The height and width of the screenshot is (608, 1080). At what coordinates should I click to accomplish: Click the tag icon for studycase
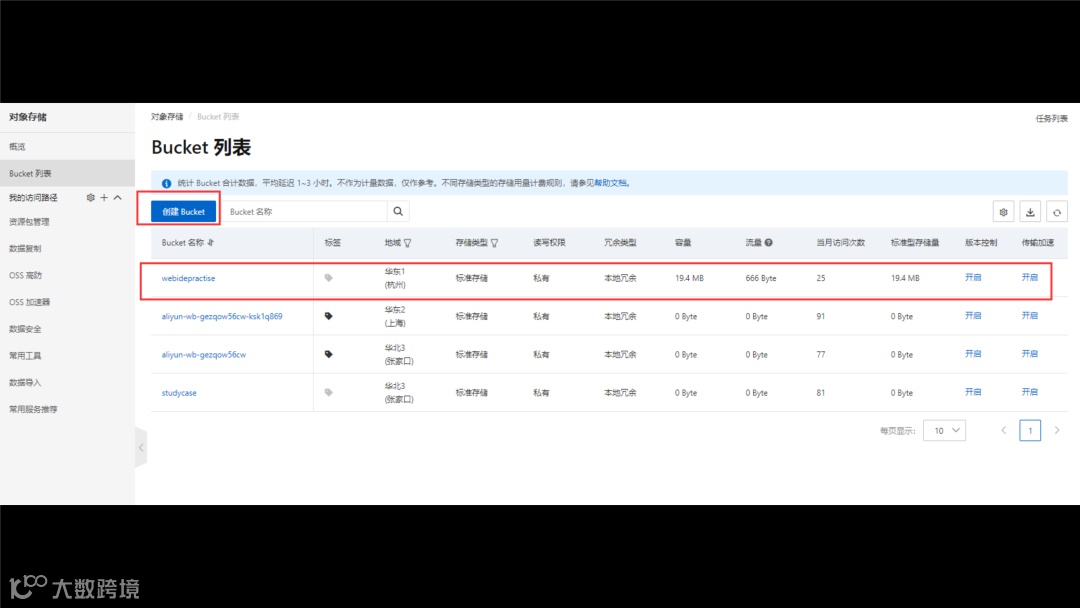coord(329,392)
